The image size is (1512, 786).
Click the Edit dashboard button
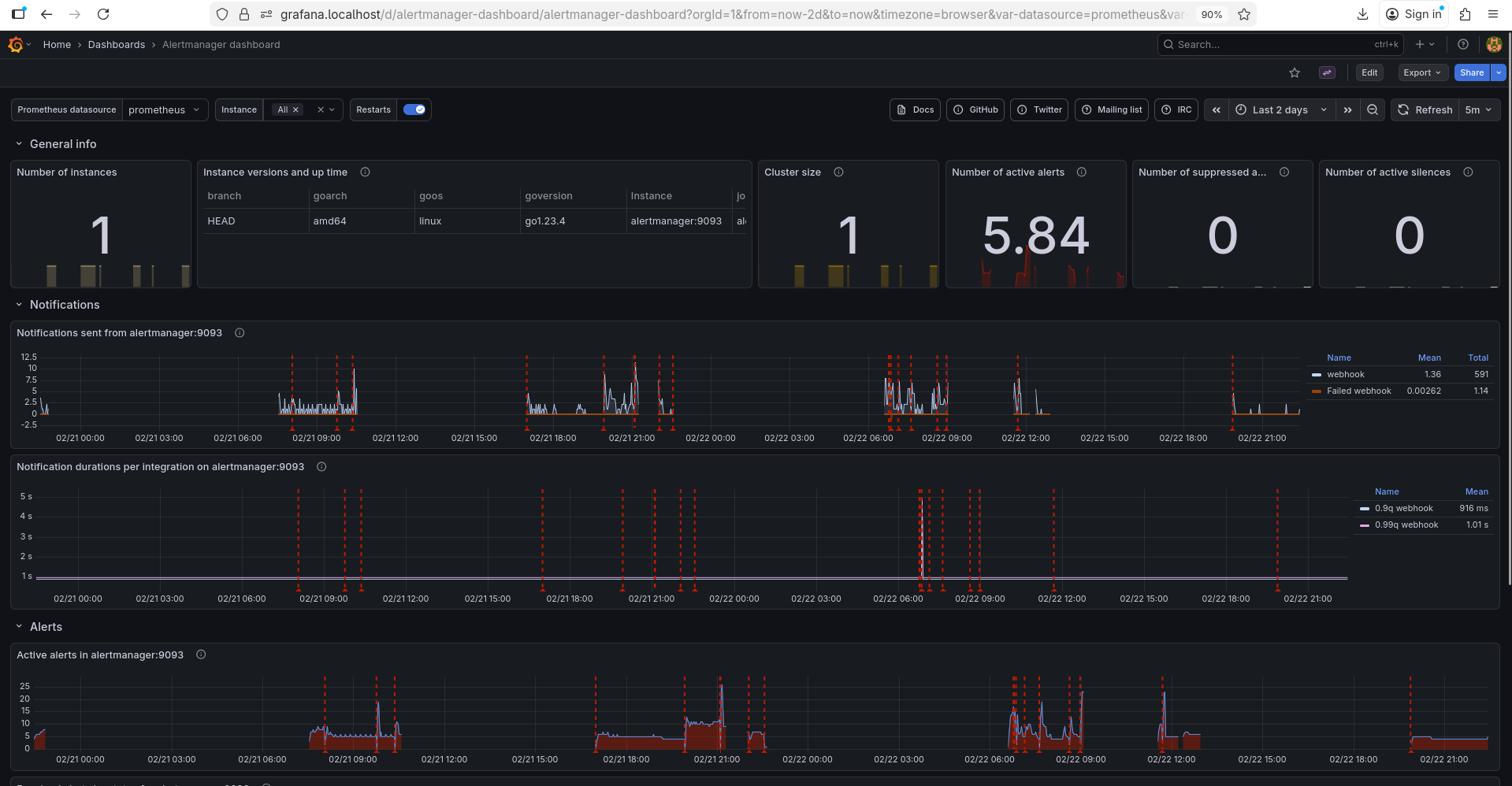click(x=1369, y=72)
